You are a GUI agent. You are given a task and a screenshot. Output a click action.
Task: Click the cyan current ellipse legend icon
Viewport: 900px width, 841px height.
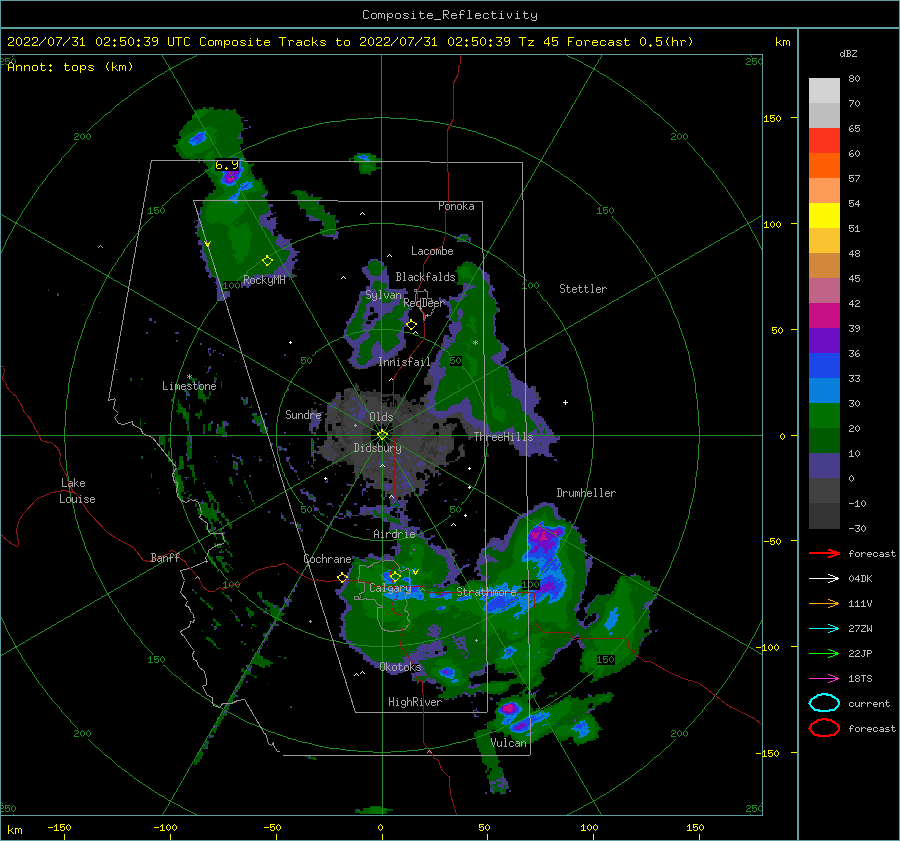tap(824, 703)
